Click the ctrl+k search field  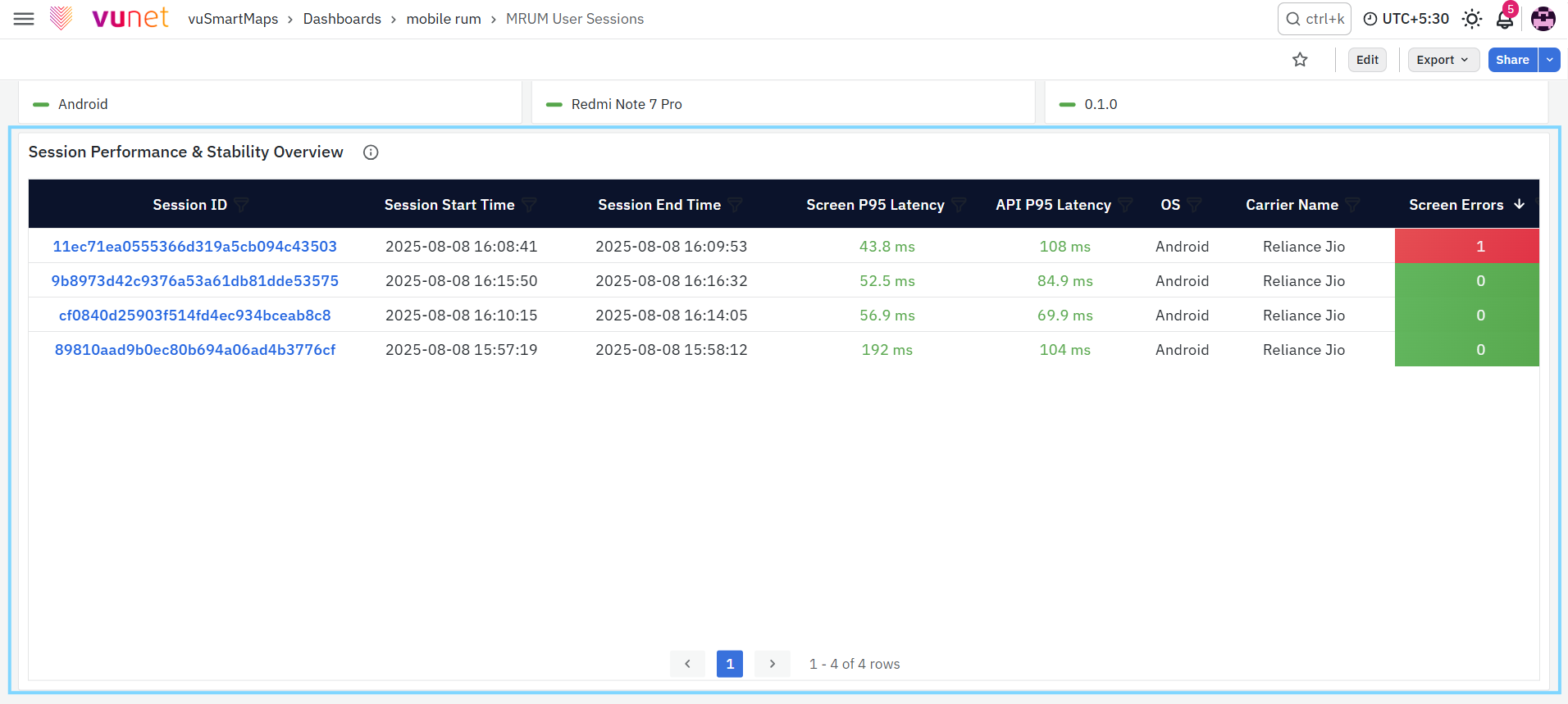1315,19
